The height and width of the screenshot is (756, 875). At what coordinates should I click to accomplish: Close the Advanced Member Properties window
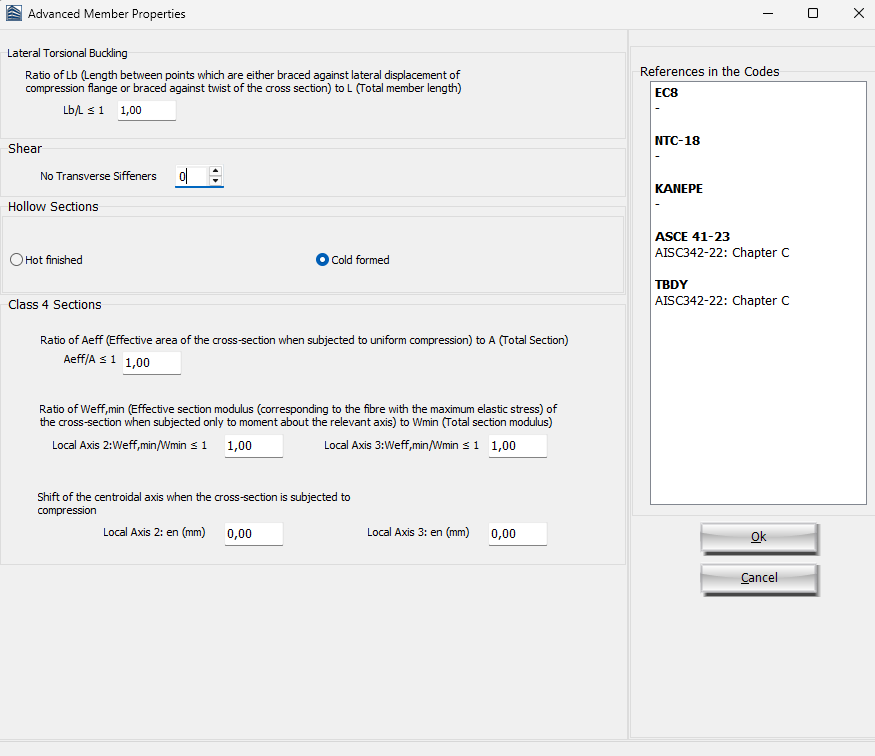(x=858, y=14)
